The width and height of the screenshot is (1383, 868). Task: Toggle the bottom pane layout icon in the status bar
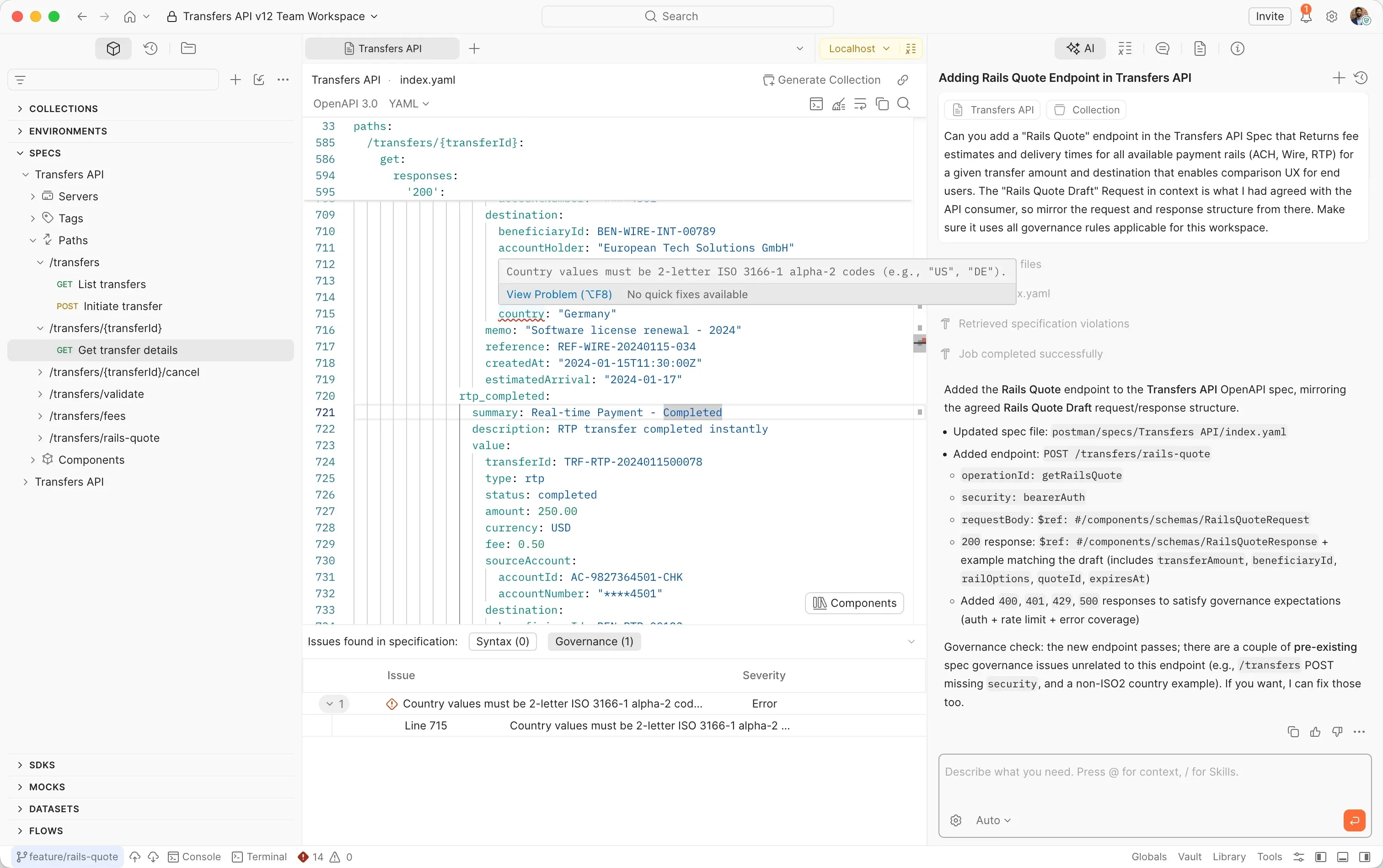click(1342, 857)
